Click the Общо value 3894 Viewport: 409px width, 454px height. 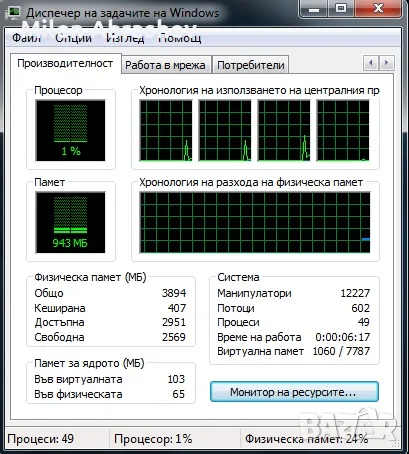click(x=174, y=293)
